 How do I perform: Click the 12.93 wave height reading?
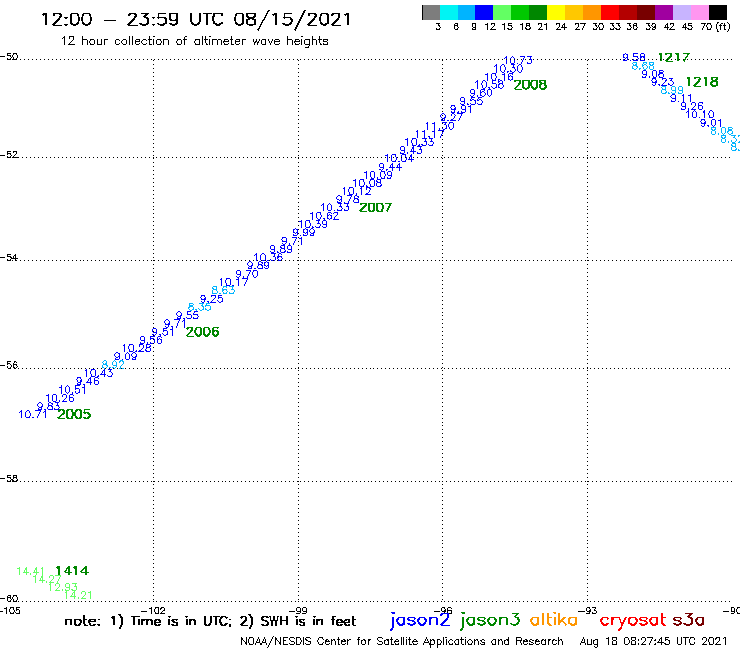63,587
